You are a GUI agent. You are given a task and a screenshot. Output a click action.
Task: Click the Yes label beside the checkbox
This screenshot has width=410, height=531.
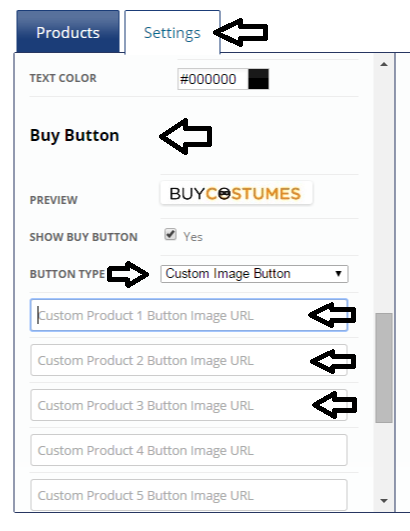click(193, 237)
